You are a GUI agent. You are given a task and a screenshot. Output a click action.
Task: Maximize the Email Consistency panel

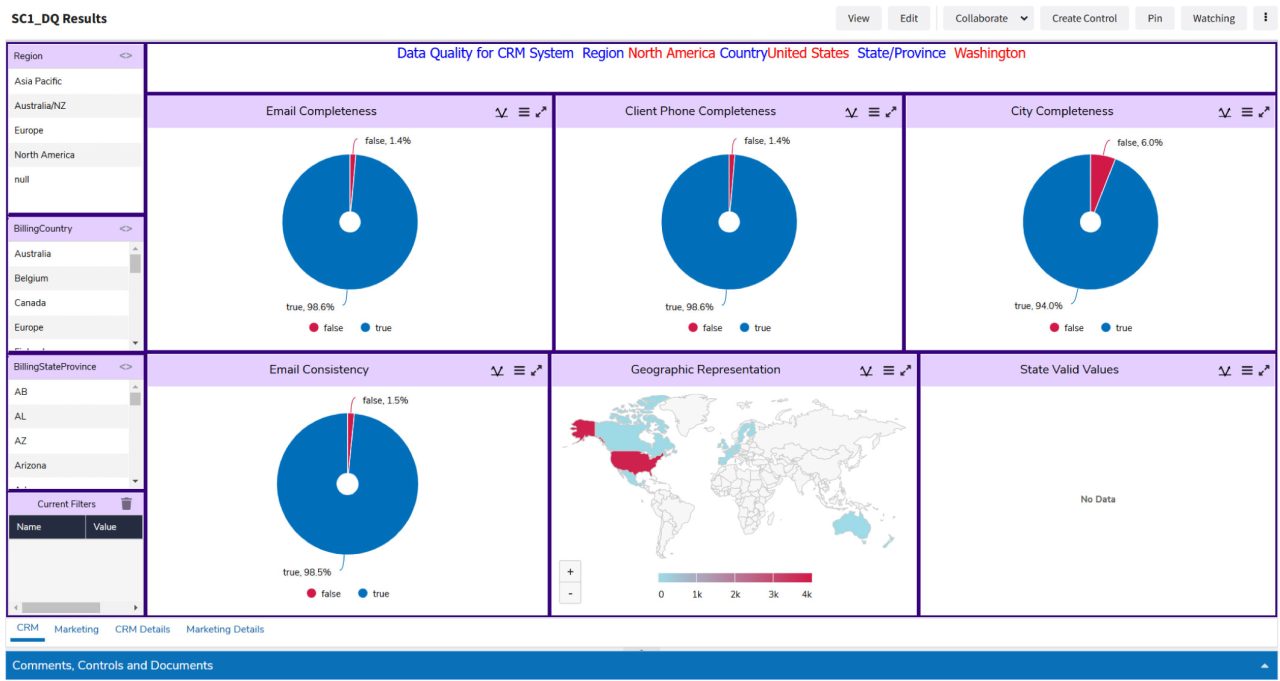pos(537,370)
